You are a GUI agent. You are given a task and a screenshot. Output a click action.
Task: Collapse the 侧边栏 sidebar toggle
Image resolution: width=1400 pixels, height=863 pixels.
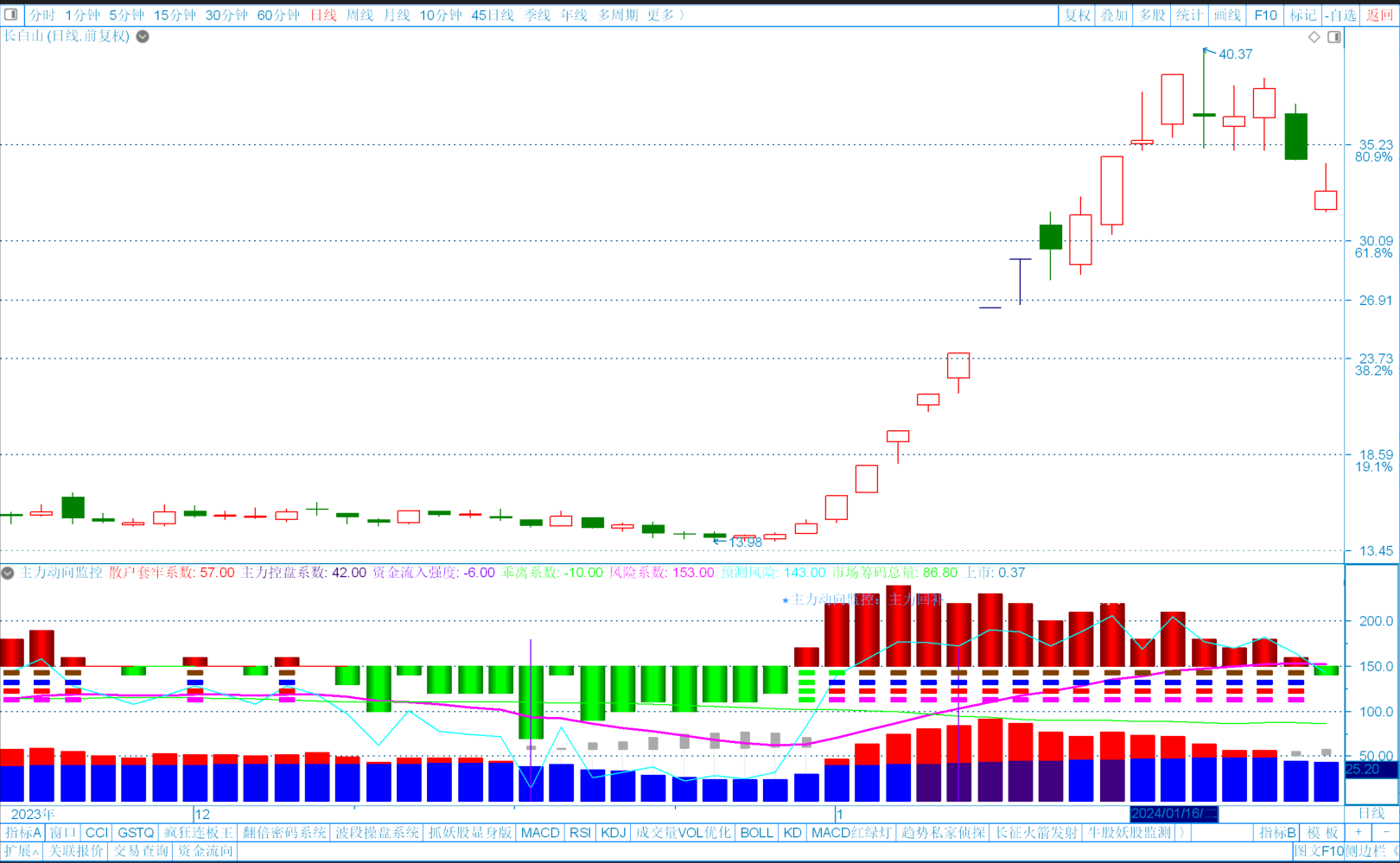click(1371, 851)
